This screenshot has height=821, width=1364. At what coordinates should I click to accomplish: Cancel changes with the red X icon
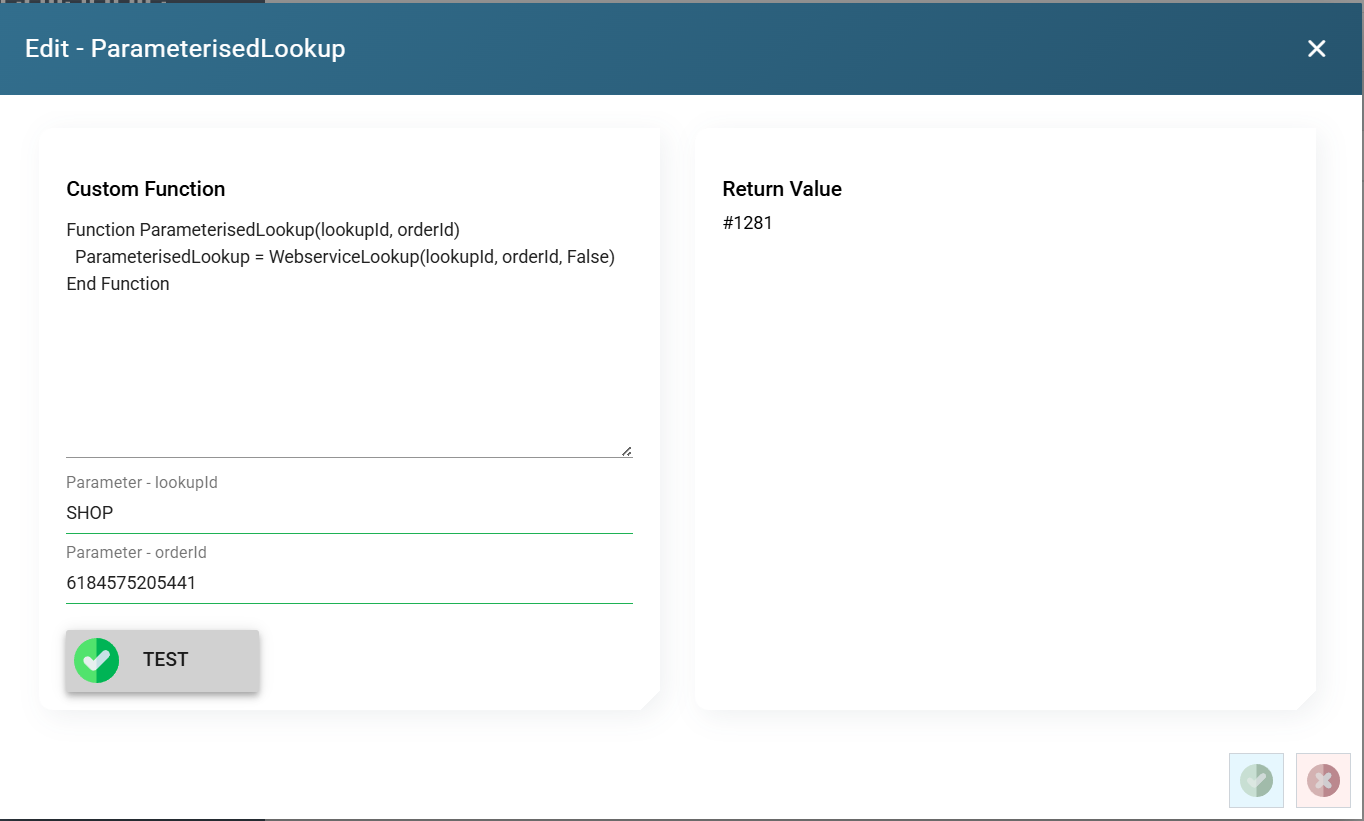coord(1323,780)
